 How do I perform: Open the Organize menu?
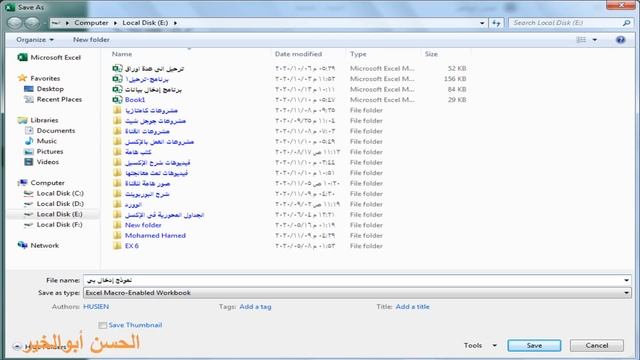tap(35, 40)
